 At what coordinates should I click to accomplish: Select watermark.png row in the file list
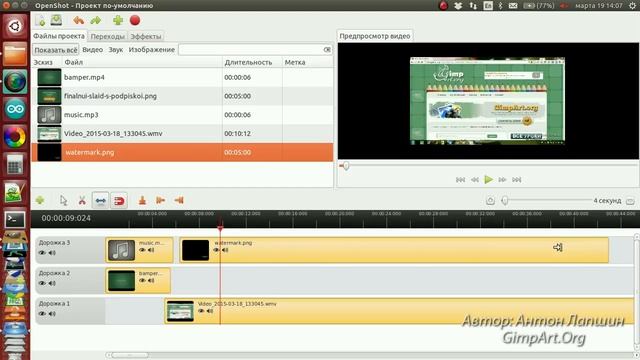[x=182, y=152]
